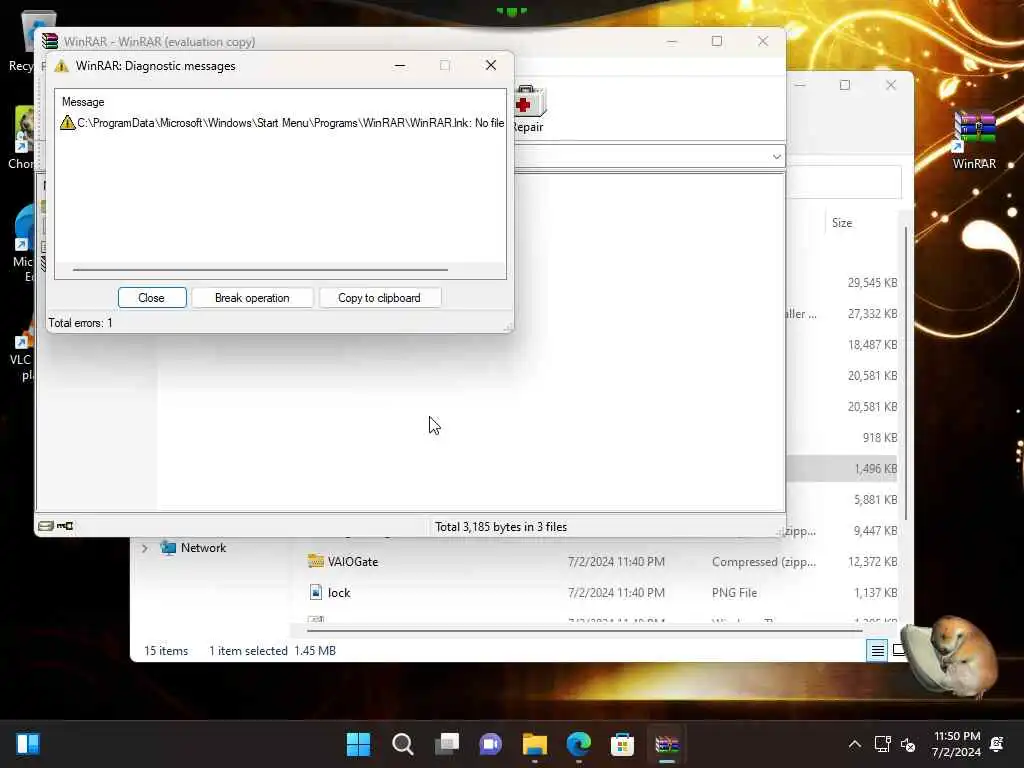
Task: Click the network tray icon
Action: pyautogui.click(x=882, y=744)
